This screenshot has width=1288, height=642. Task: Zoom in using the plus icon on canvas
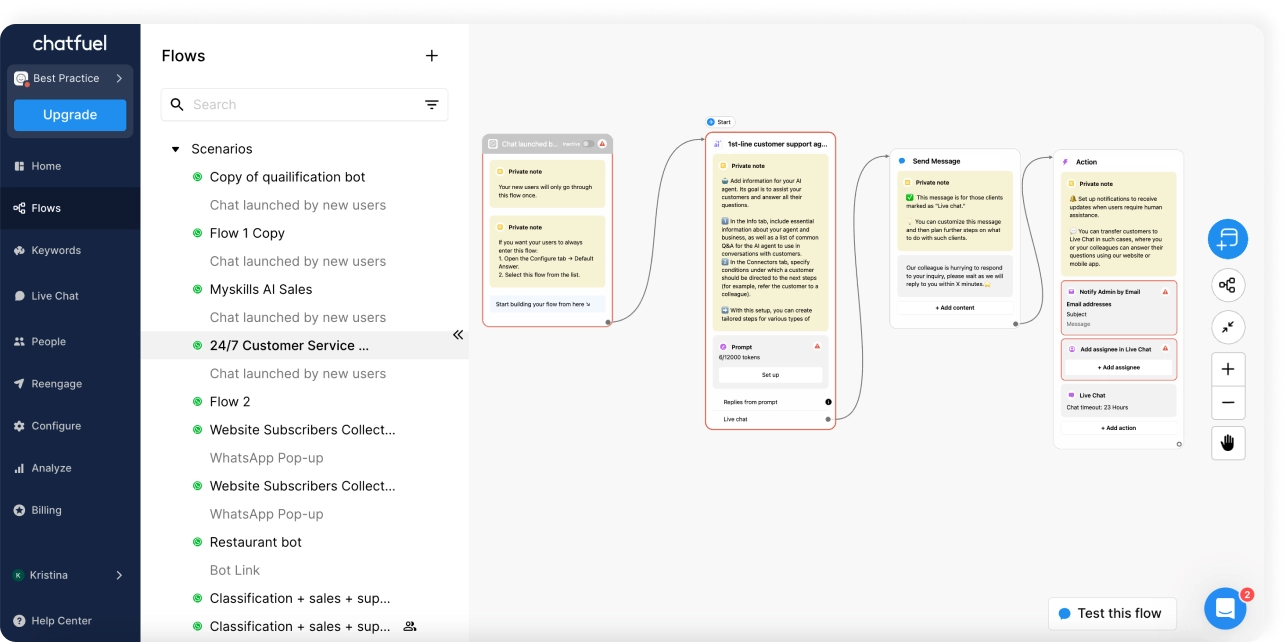(1228, 369)
